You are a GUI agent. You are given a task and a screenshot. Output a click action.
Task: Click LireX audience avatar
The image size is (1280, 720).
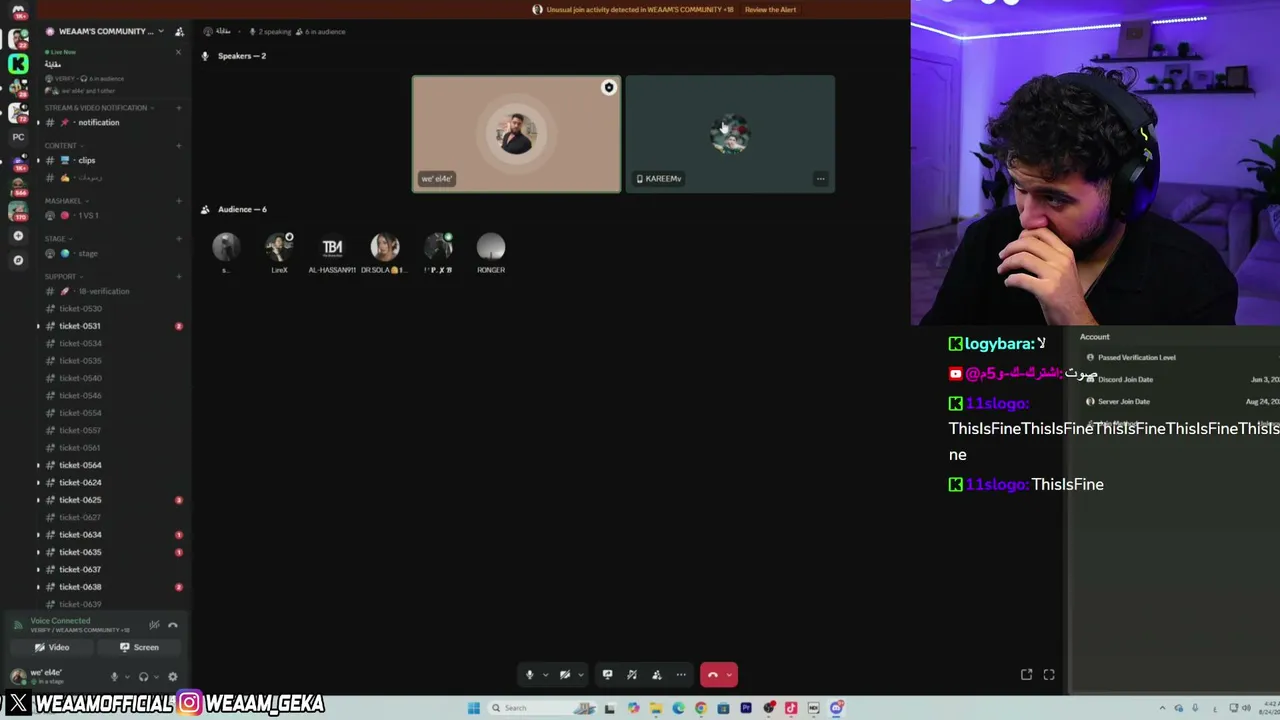[x=279, y=247]
